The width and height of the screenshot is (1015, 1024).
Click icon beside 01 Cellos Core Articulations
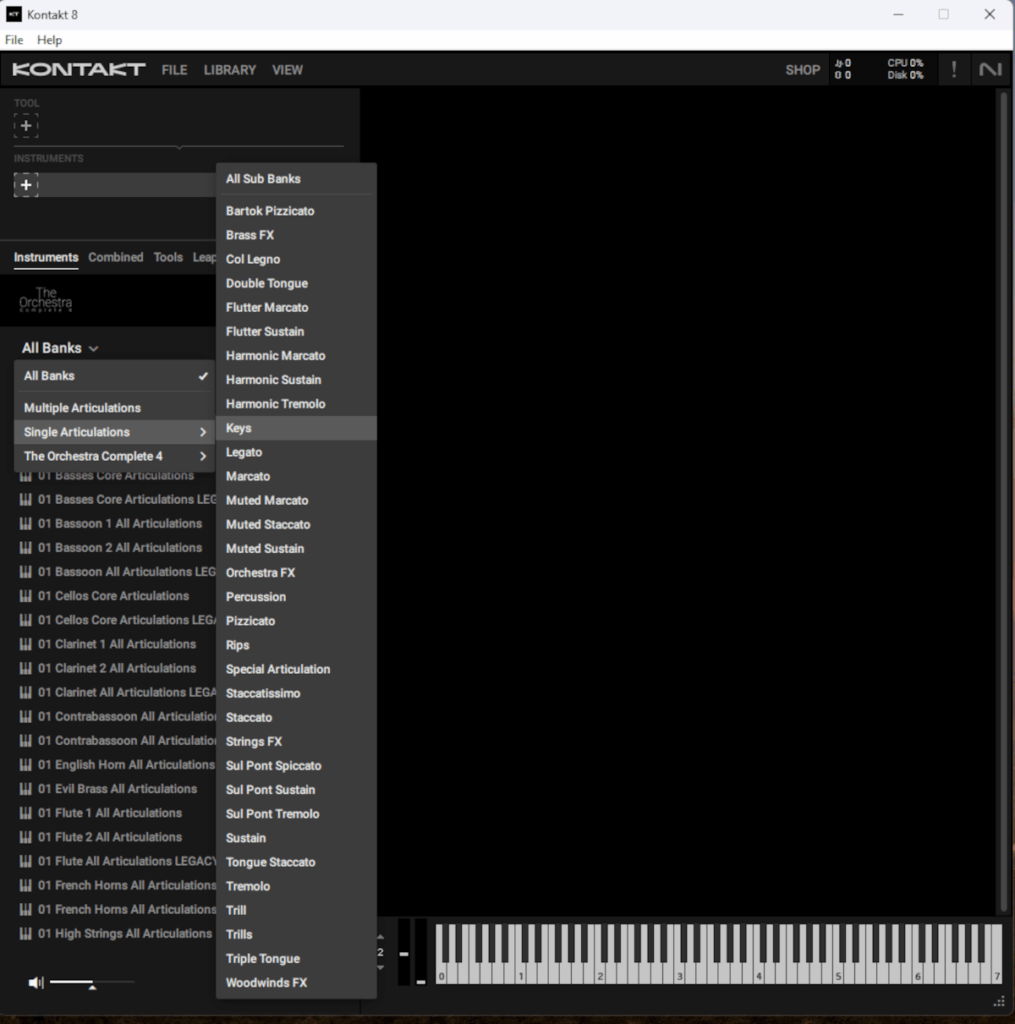25,596
